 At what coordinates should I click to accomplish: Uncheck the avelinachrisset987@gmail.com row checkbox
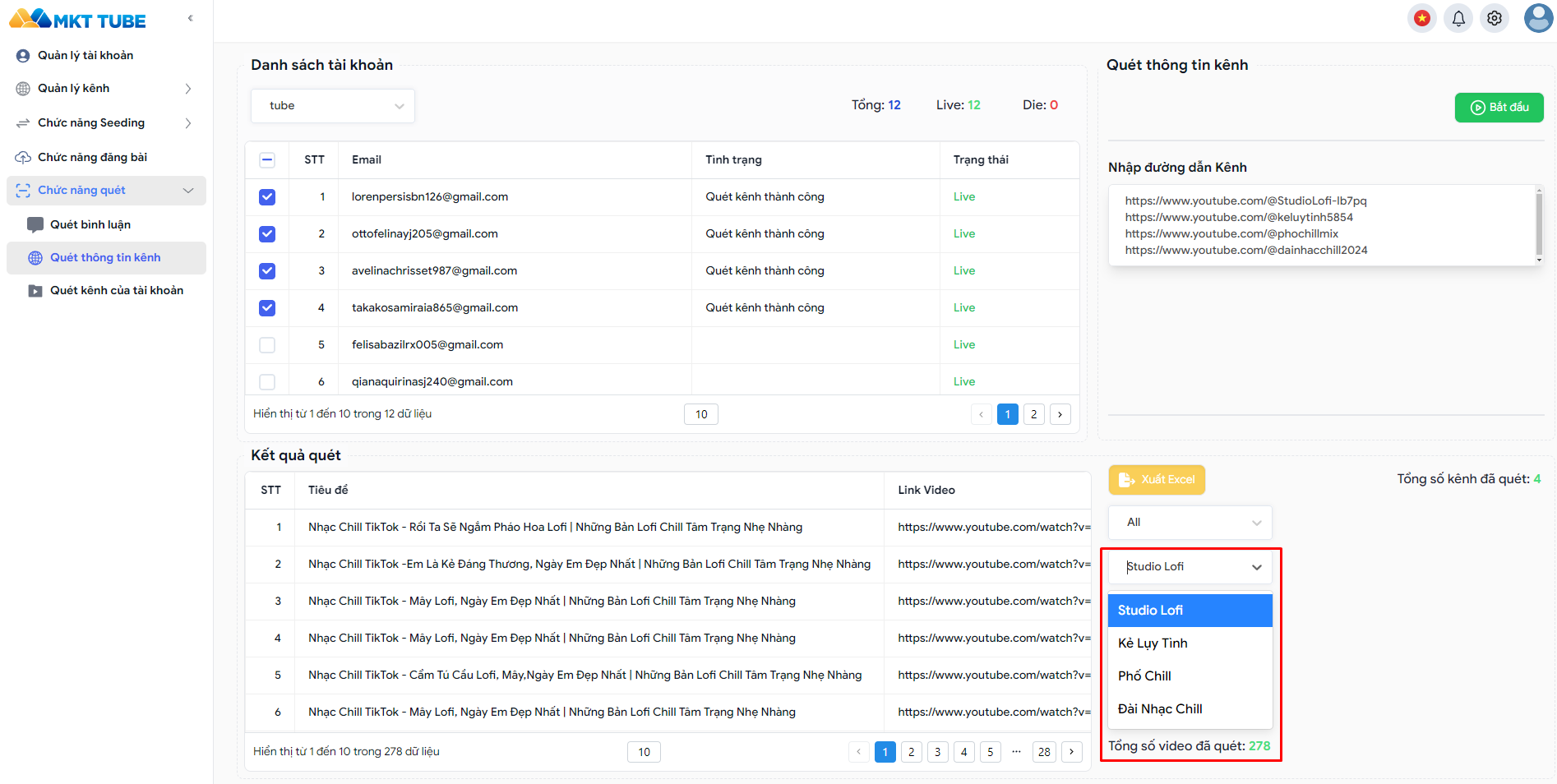pos(267,271)
